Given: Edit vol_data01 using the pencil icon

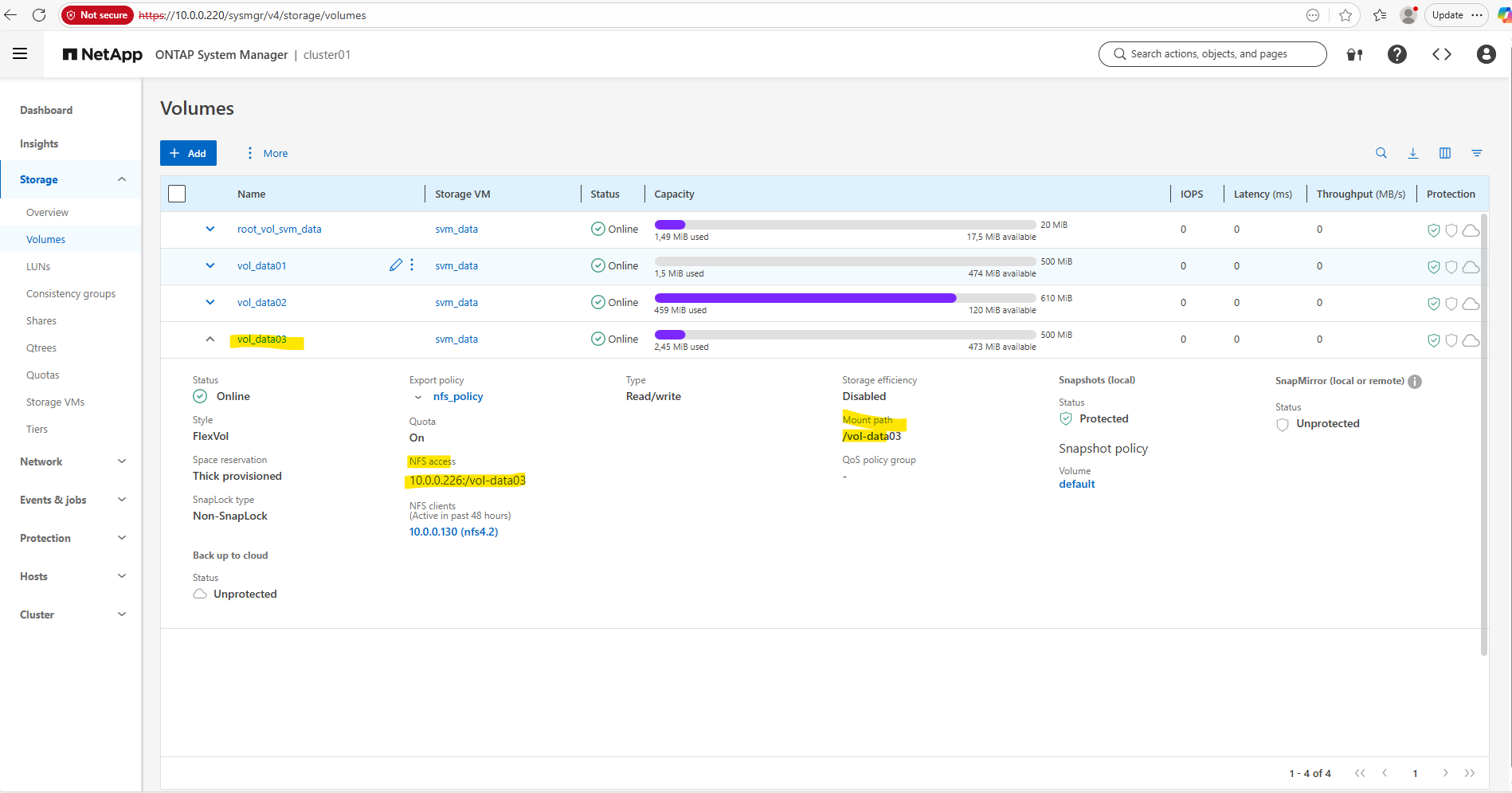Looking at the screenshot, I should click(395, 265).
